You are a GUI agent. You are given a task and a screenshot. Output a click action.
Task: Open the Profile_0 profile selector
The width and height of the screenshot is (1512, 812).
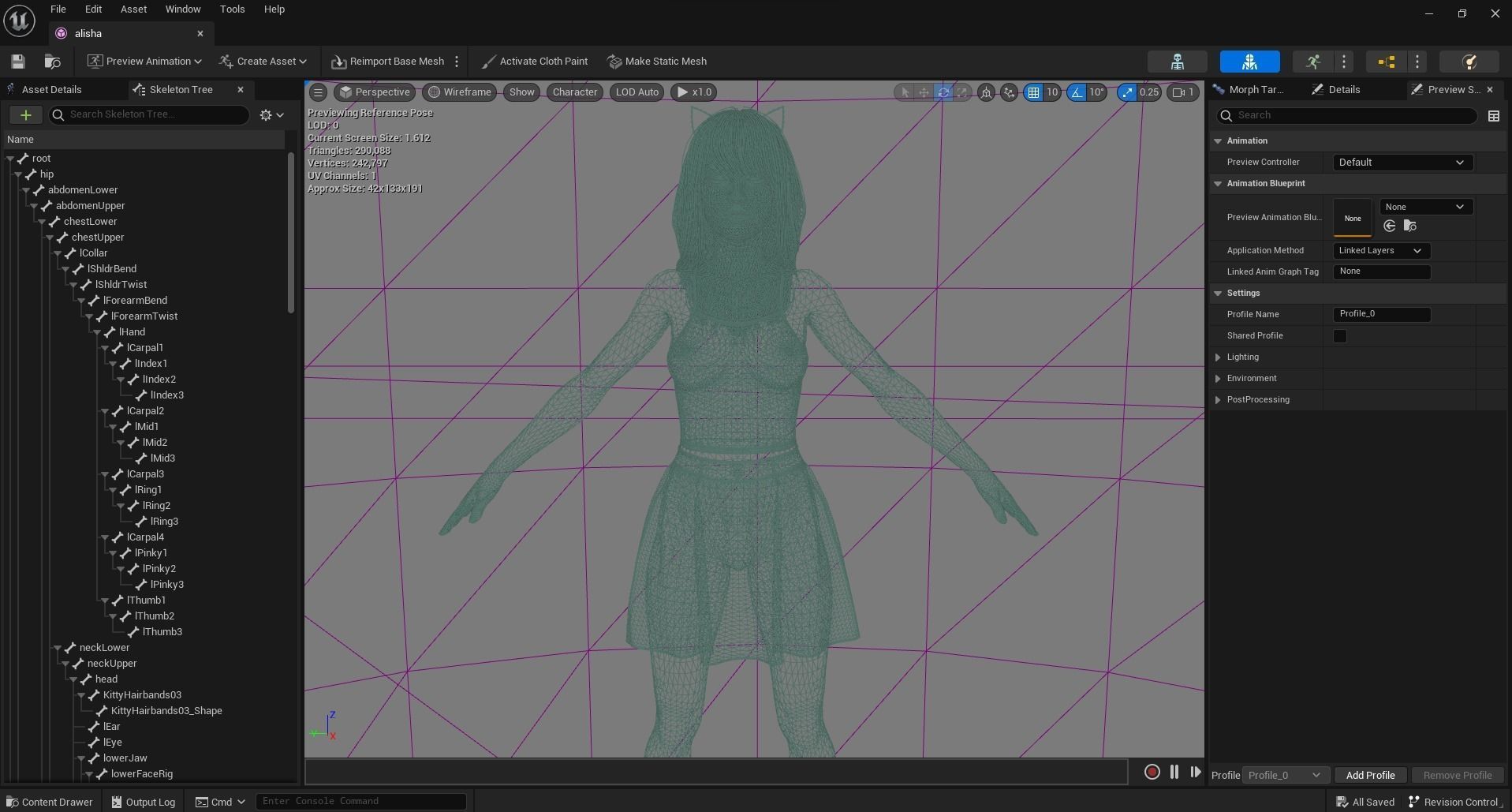(x=1285, y=776)
